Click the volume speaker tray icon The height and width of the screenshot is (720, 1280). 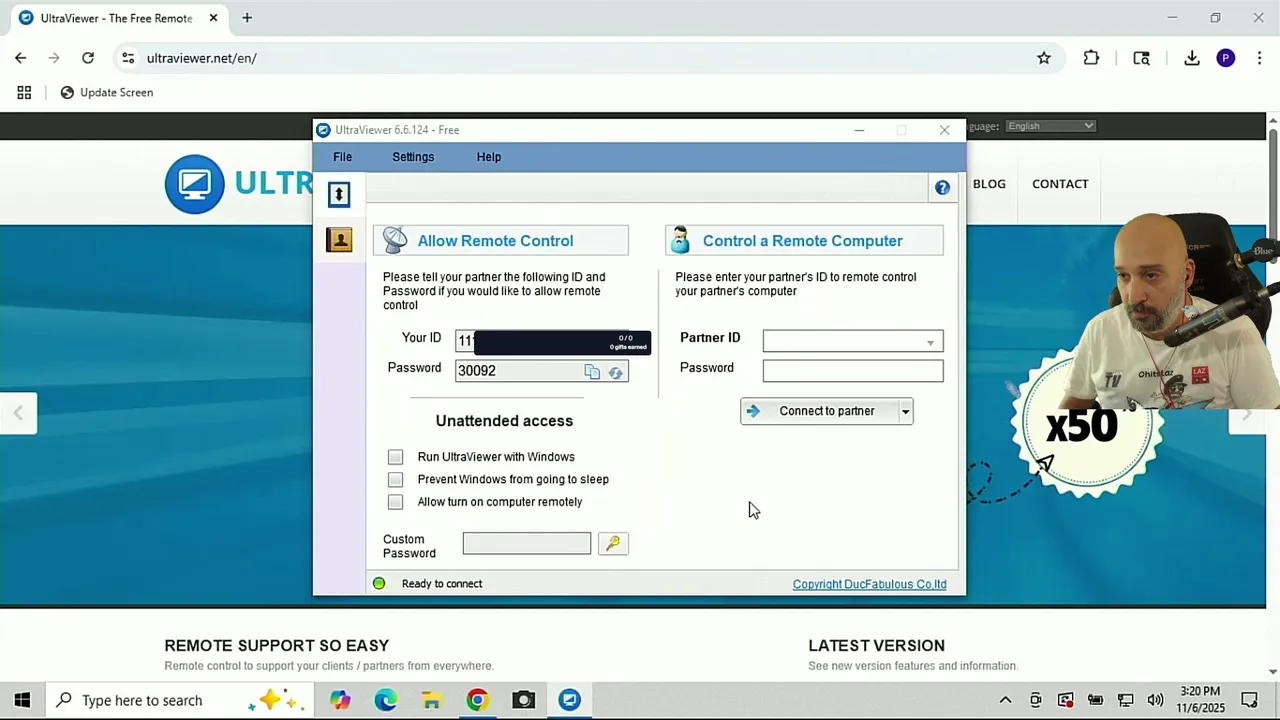click(x=1156, y=700)
